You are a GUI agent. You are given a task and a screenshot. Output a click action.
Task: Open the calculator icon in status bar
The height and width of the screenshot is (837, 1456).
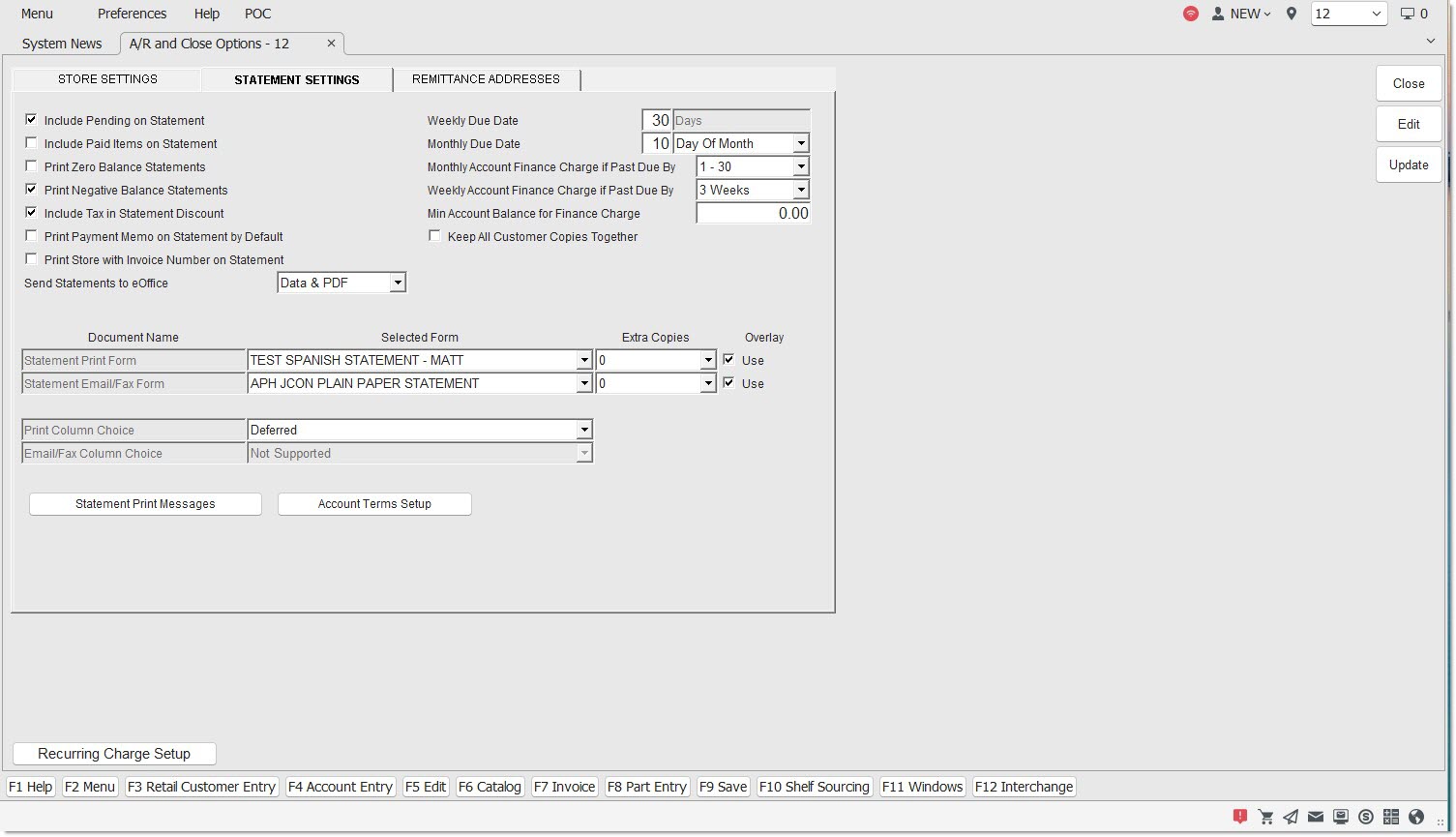pyautogui.click(x=1391, y=817)
